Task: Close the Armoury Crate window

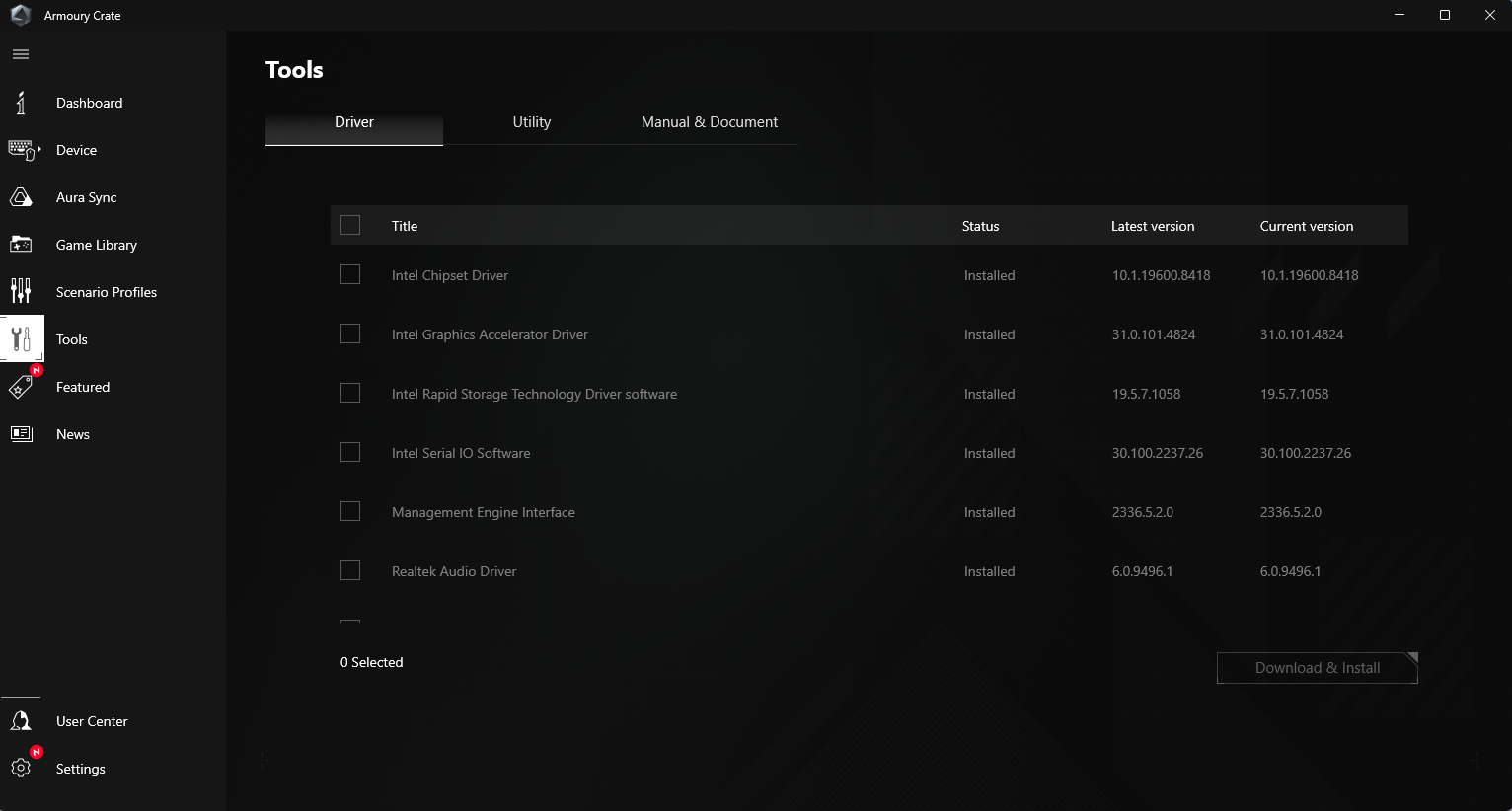Action: (1490, 15)
